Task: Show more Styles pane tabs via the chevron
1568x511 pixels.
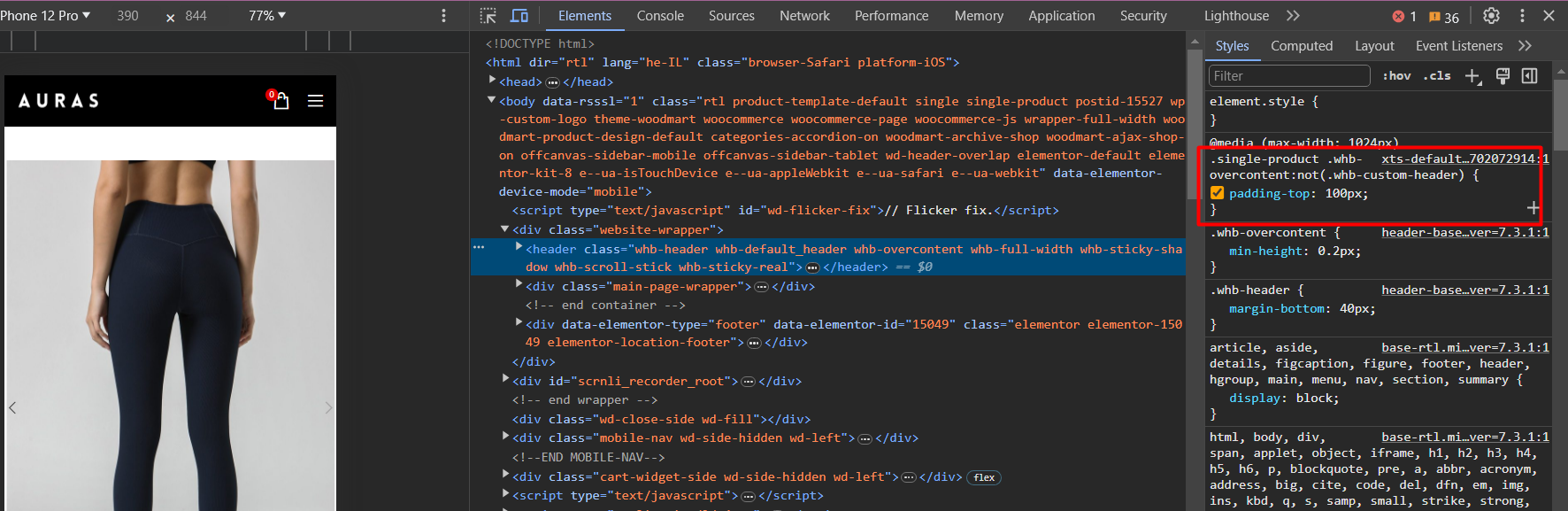Action: pos(1525,46)
